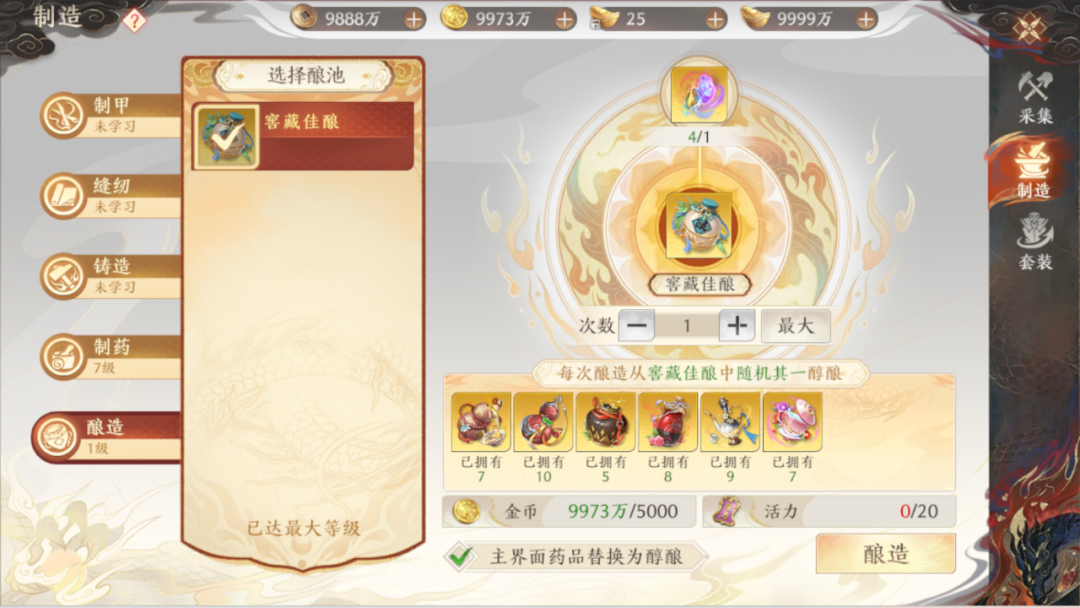Image resolution: width=1080 pixels, height=608 pixels.
Task: Select the pink teacup brew owned 7
Action: tap(792, 422)
